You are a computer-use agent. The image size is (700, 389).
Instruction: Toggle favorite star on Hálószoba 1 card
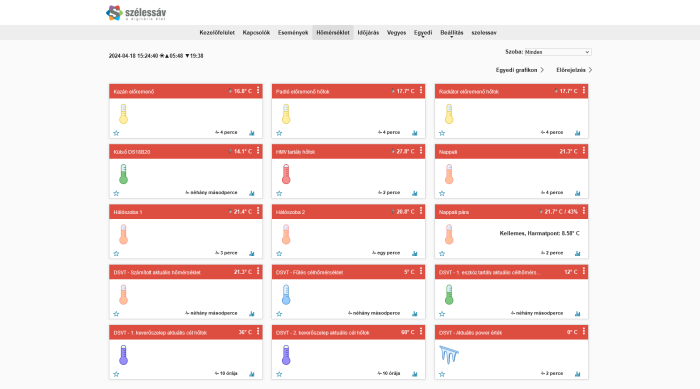pyautogui.click(x=117, y=254)
